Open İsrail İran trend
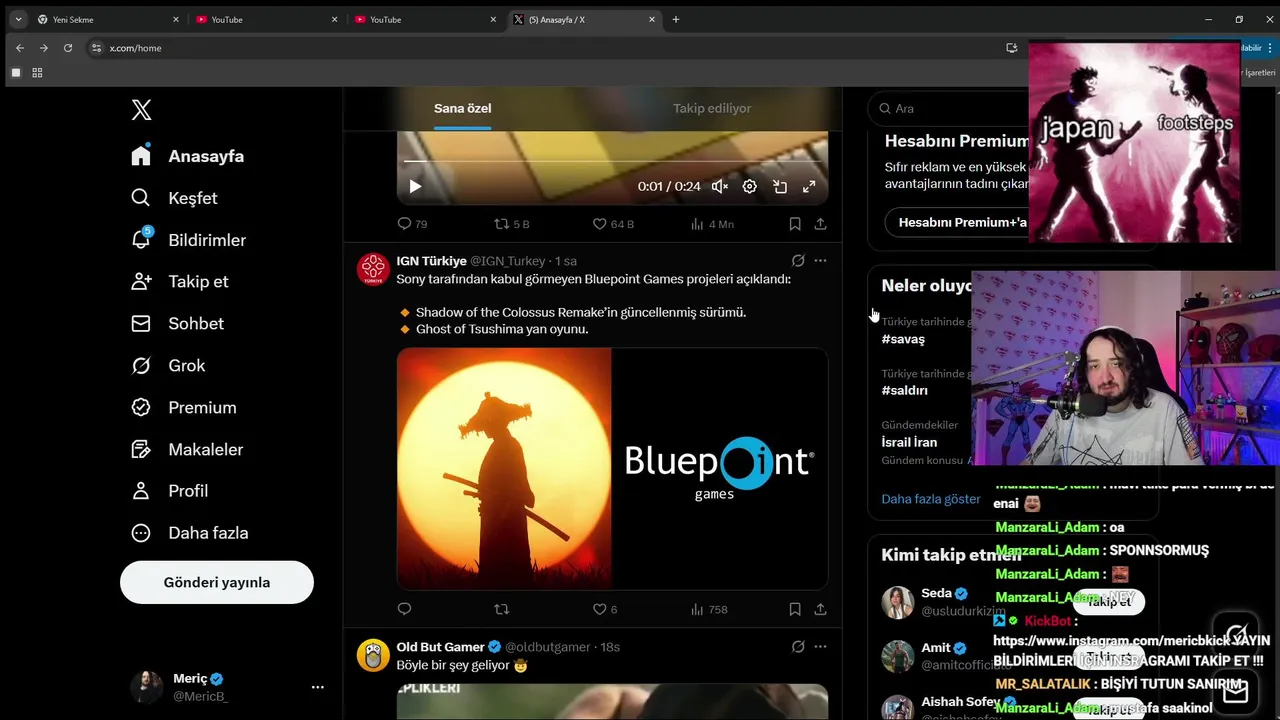The width and height of the screenshot is (1280, 720). click(x=909, y=442)
